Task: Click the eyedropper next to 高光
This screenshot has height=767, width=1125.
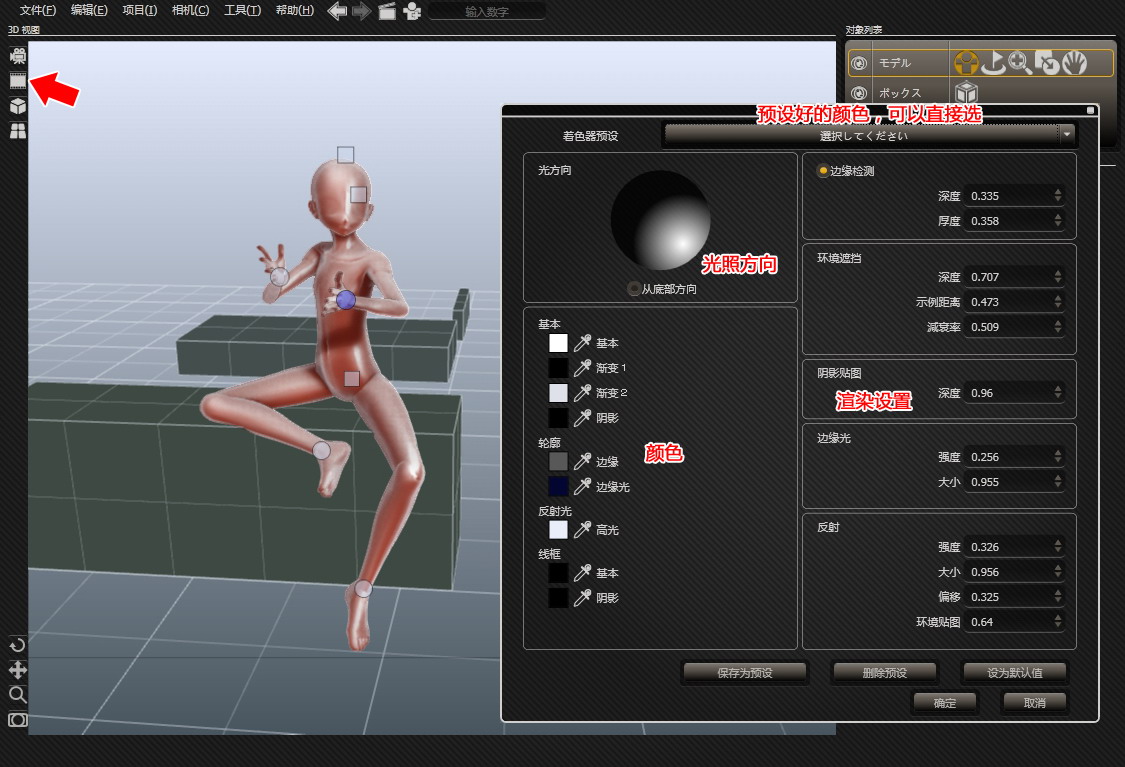Action: tap(582, 530)
